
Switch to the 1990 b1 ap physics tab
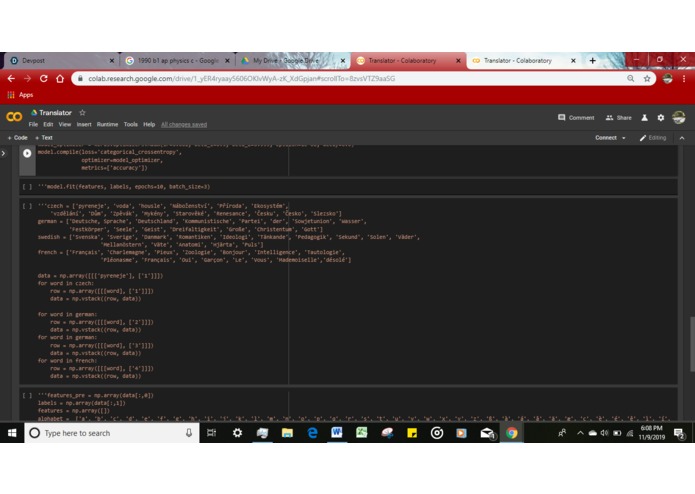click(175, 61)
